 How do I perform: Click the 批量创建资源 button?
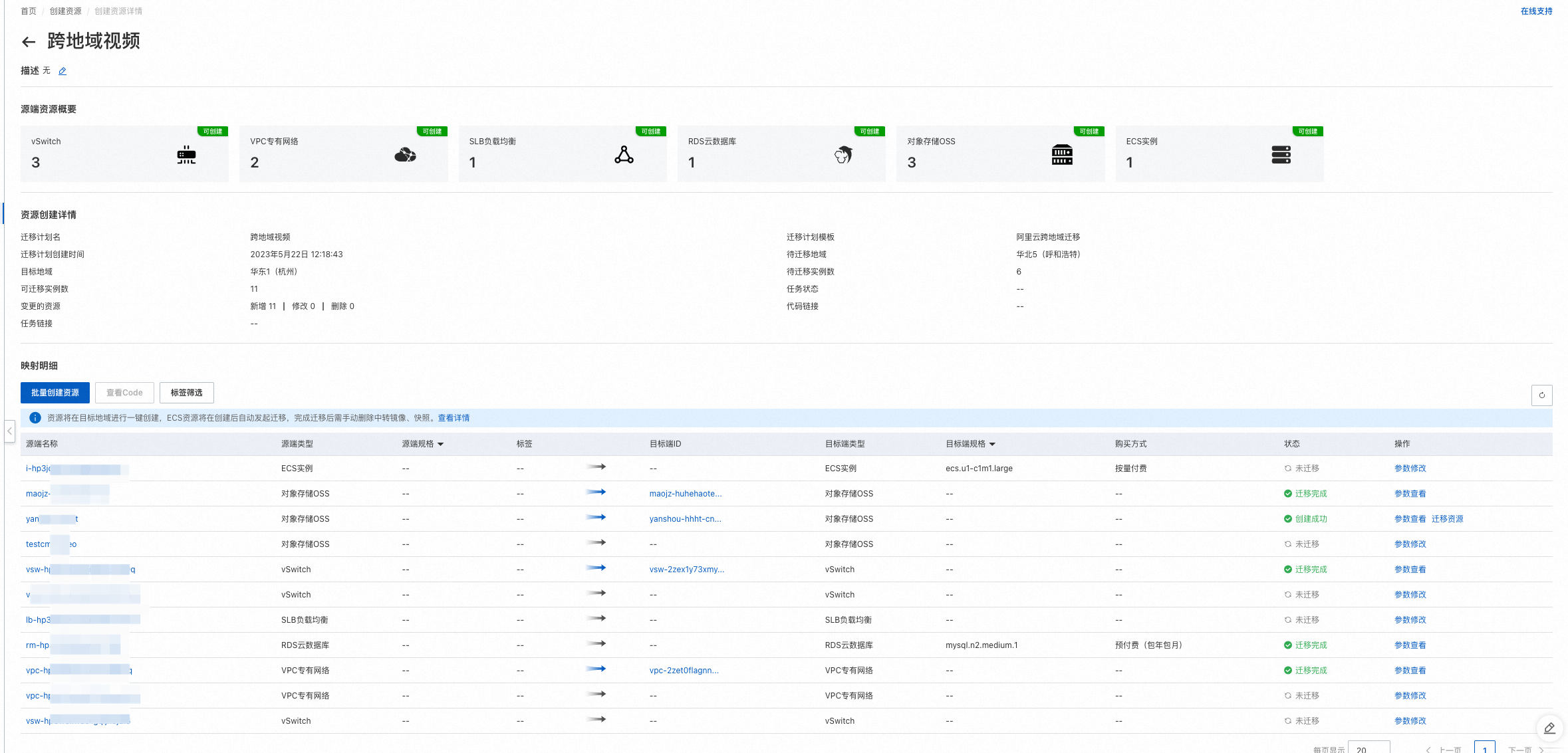tap(55, 393)
